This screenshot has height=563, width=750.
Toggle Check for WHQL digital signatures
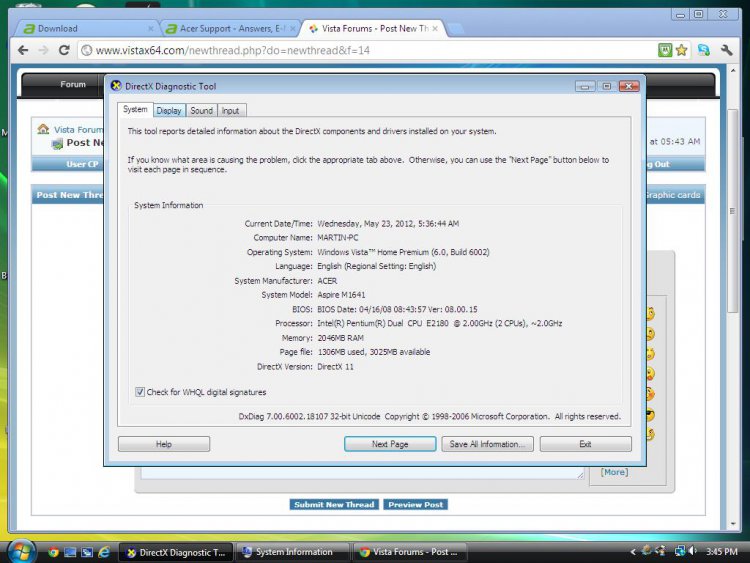140,392
